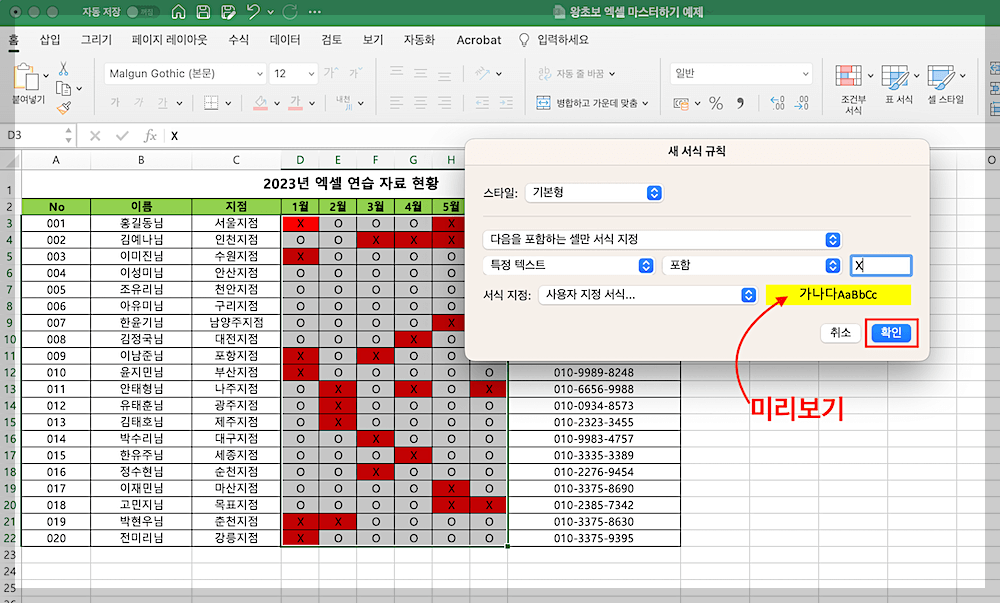Open the 스타일 기본형 dropdown in the dialog
This screenshot has height=603, width=1000.
point(594,192)
